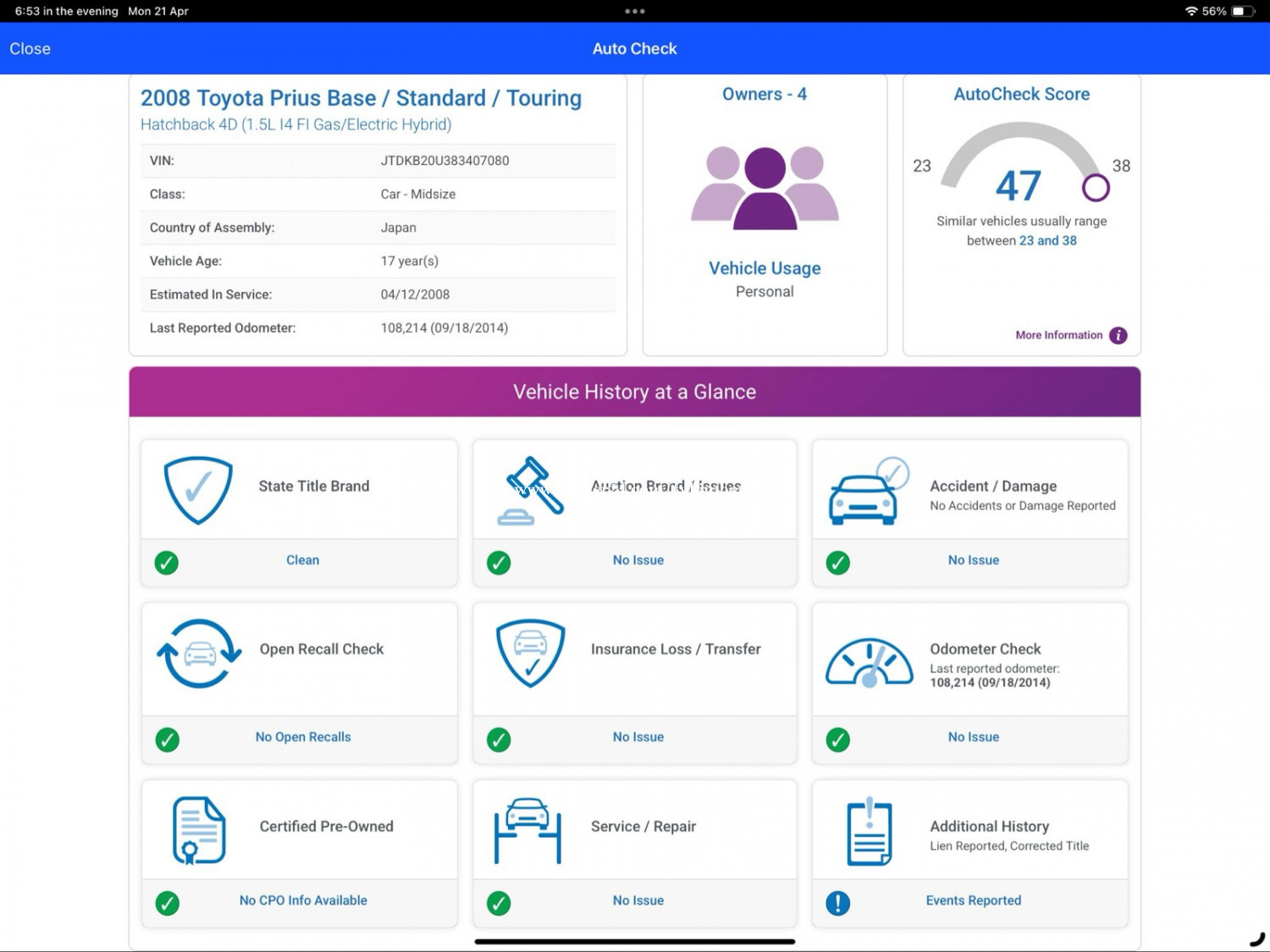
Task: Tap the three-dot multitasking indicator
Action: pos(634,11)
